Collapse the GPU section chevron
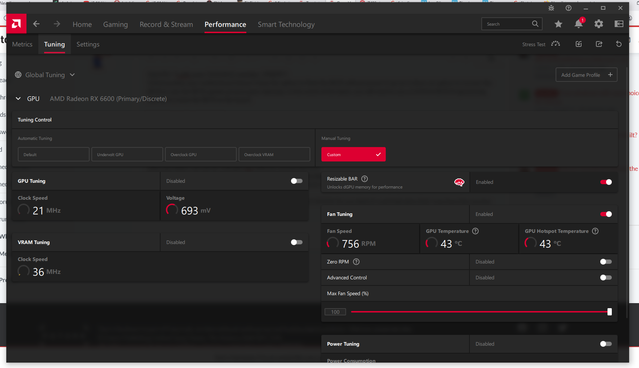 coord(18,99)
